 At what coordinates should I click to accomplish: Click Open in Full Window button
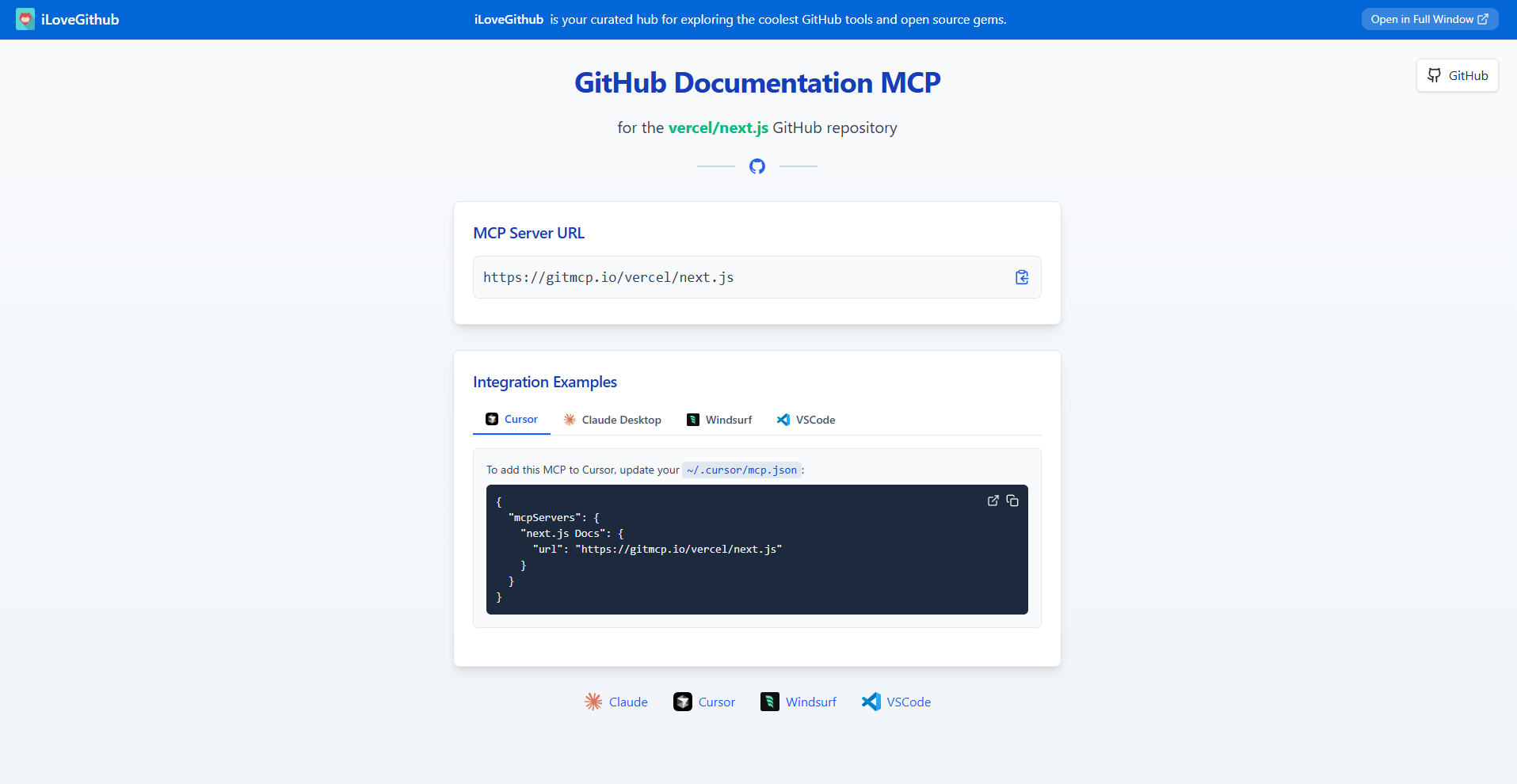tap(1429, 19)
